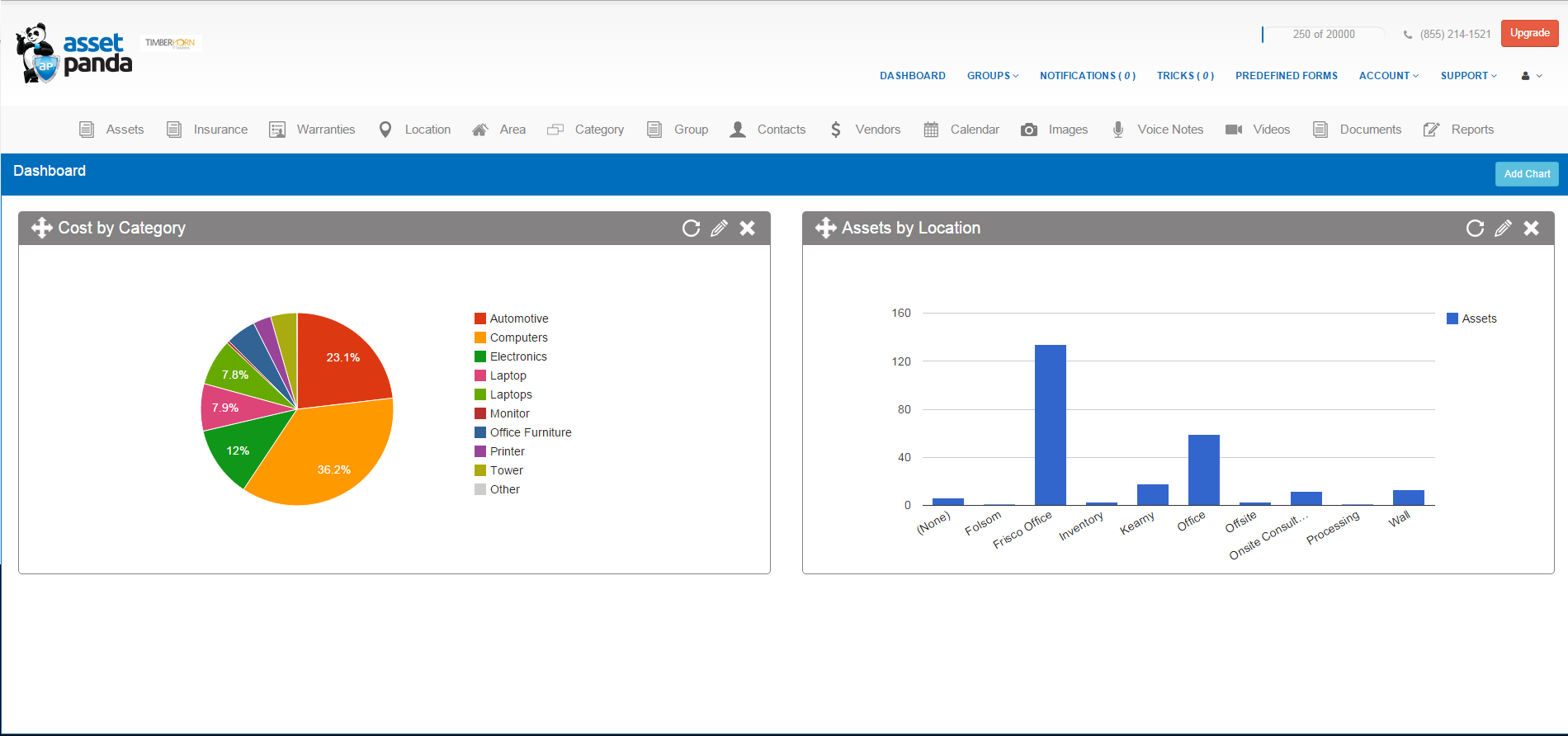The height and width of the screenshot is (736, 1568).
Task: Click the Computers legend color swatch
Action: click(480, 337)
